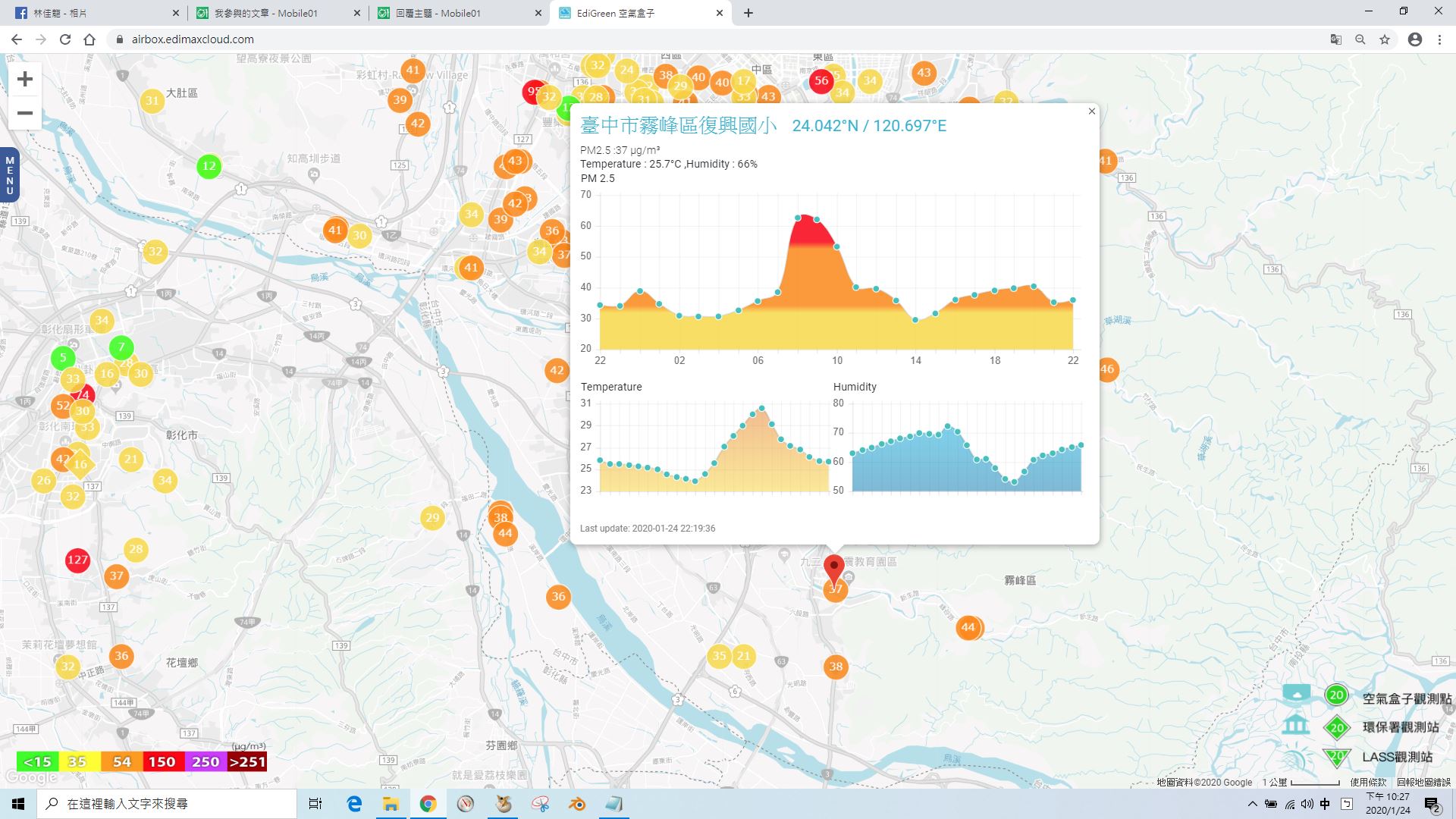Viewport: 1456px width, 819px height.
Task: Click the popup title 臺中市霧峰區復興國小
Action: click(x=679, y=126)
